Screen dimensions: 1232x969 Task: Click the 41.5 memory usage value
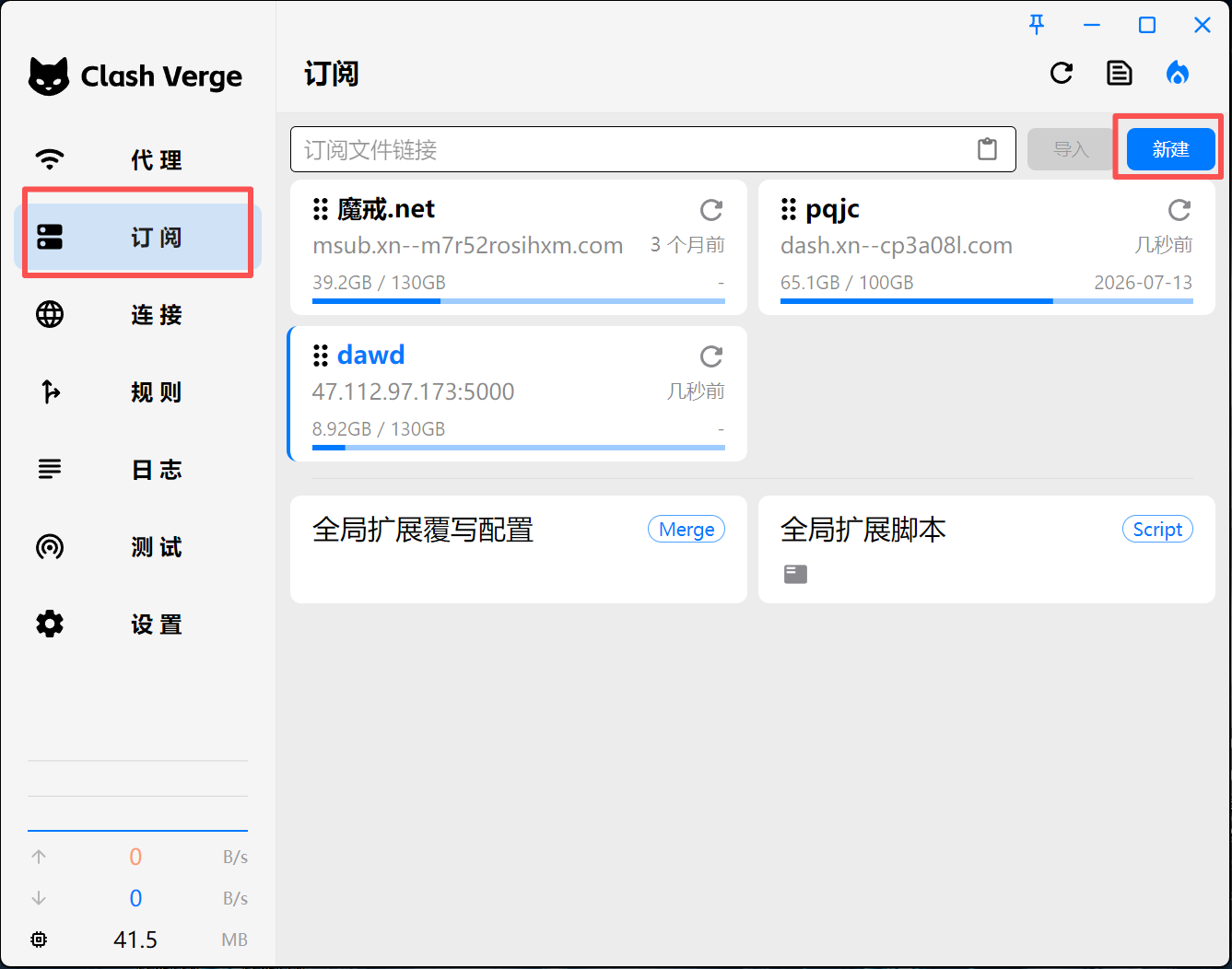pos(135,940)
